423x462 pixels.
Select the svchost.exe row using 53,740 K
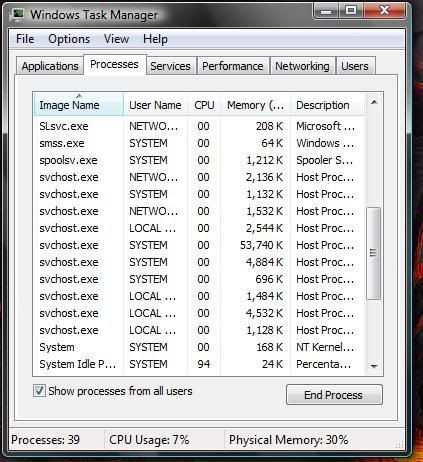199,245
